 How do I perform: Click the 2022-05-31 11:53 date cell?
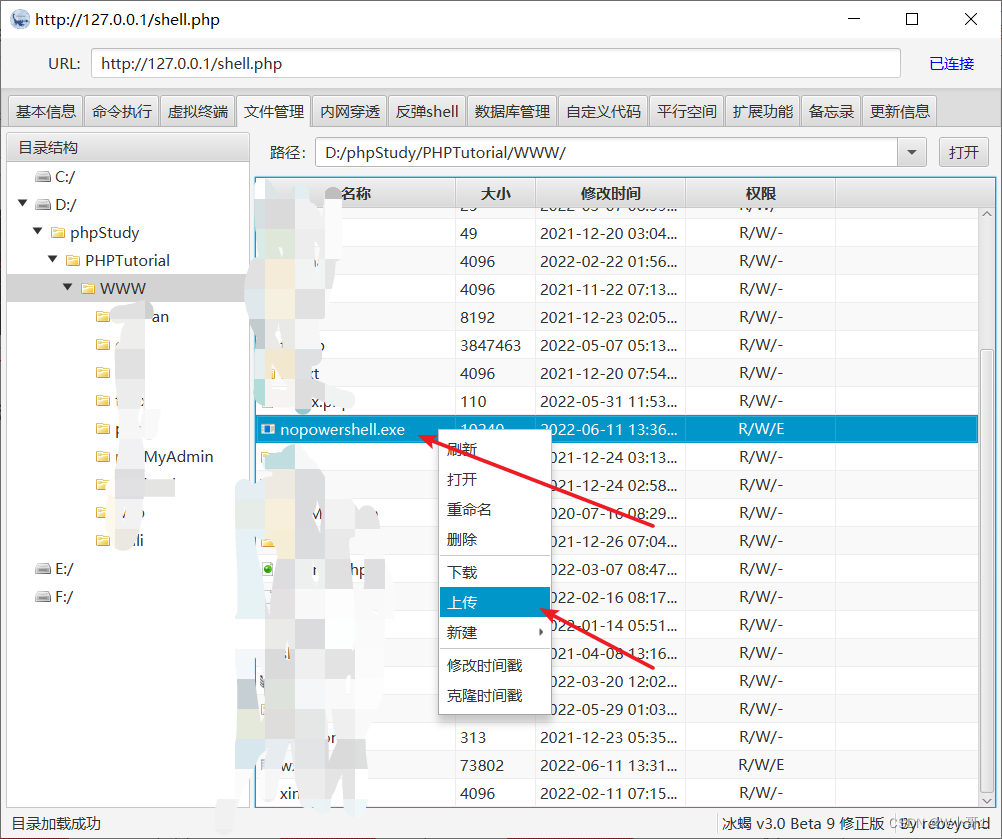(x=608, y=401)
